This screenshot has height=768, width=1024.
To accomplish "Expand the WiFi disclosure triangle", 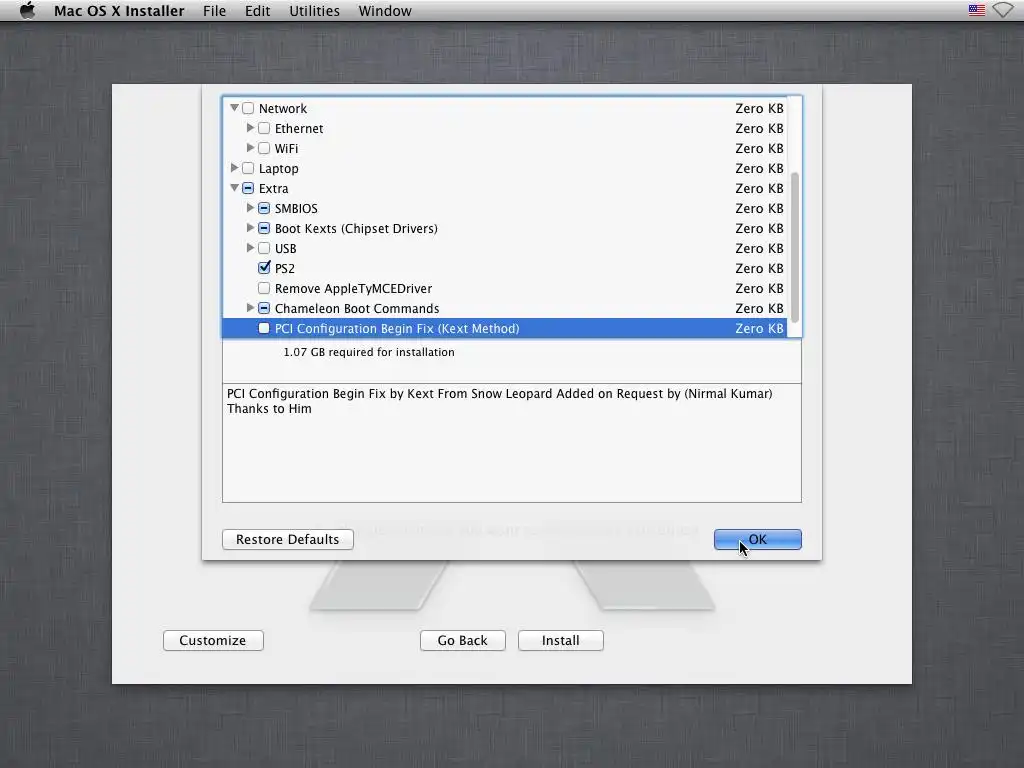I will [x=250, y=148].
